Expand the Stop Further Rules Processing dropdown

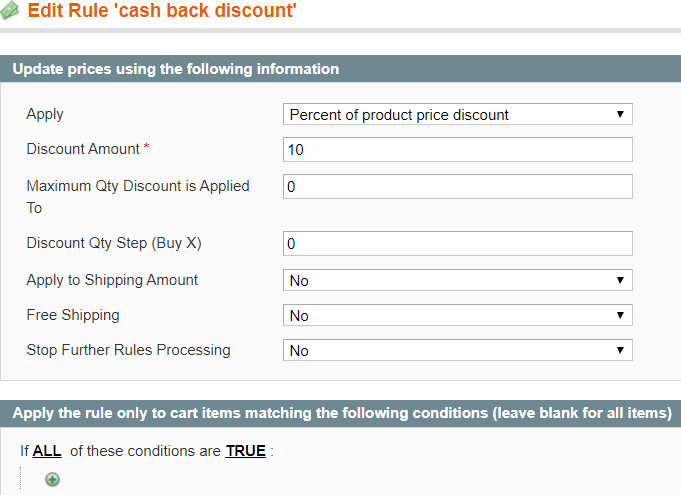pos(458,351)
